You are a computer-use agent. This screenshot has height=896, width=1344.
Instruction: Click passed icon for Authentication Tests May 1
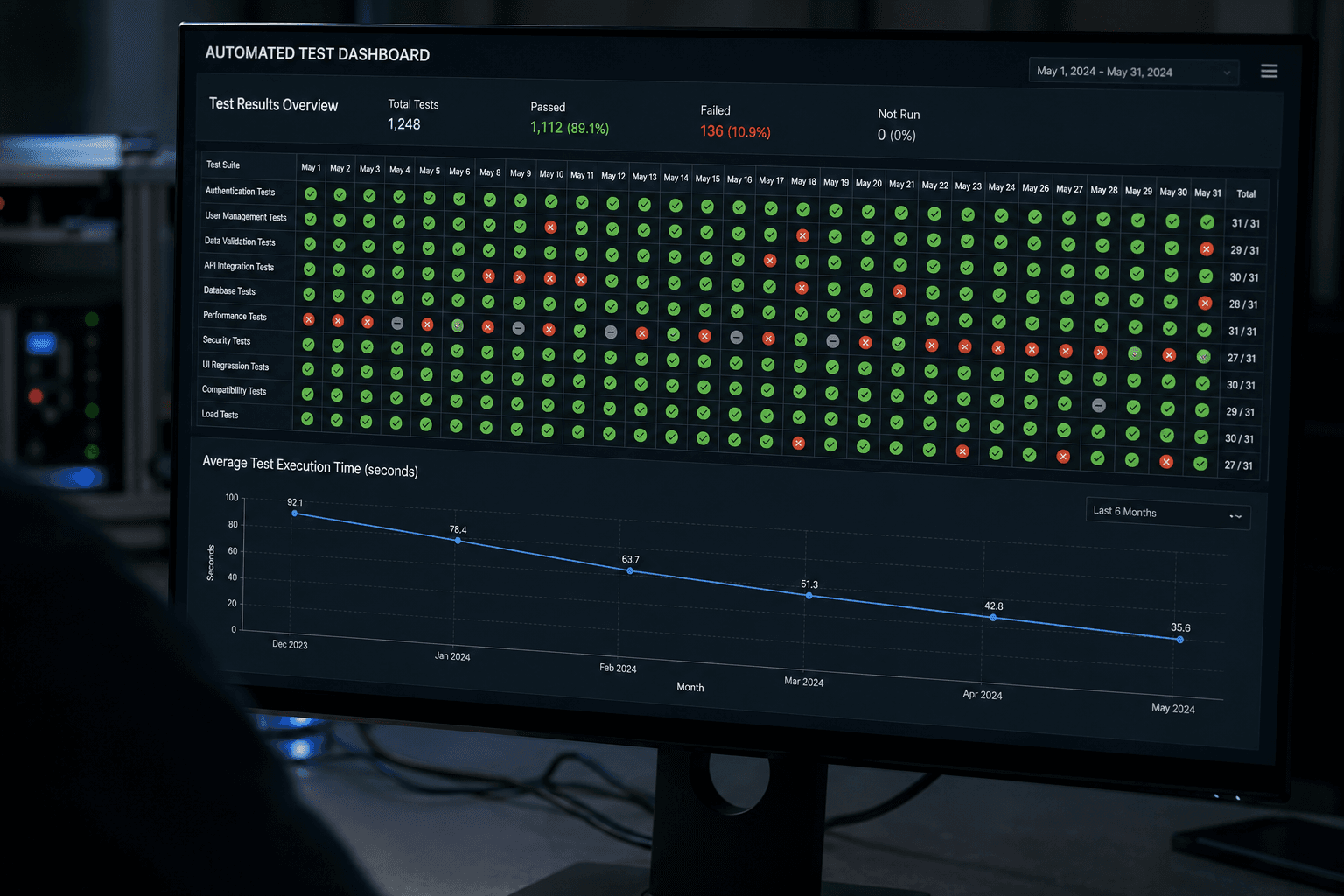pos(311,194)
